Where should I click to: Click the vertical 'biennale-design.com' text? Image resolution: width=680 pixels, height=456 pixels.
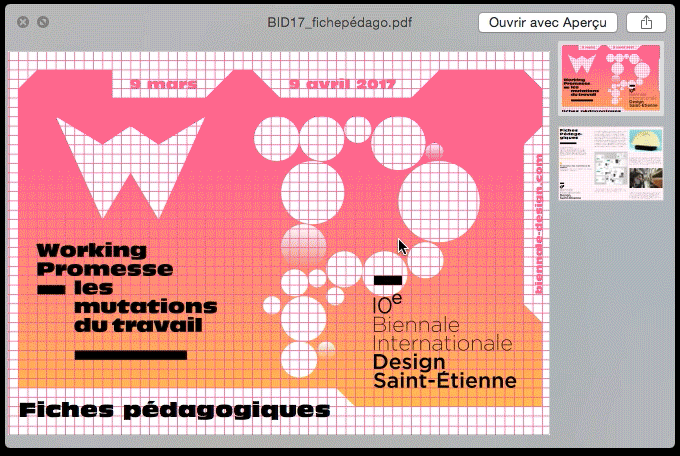[539, 224]
